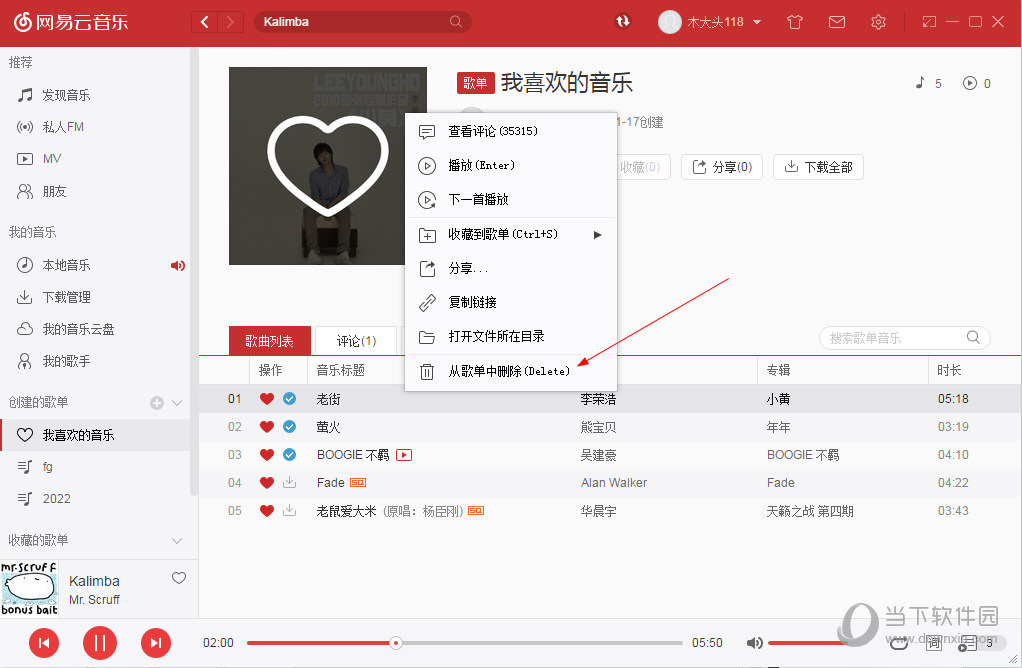This screenshot has height=668, width=1022.
Task: Switch to the 评论(1) tab
Action: tap(355, 339)
